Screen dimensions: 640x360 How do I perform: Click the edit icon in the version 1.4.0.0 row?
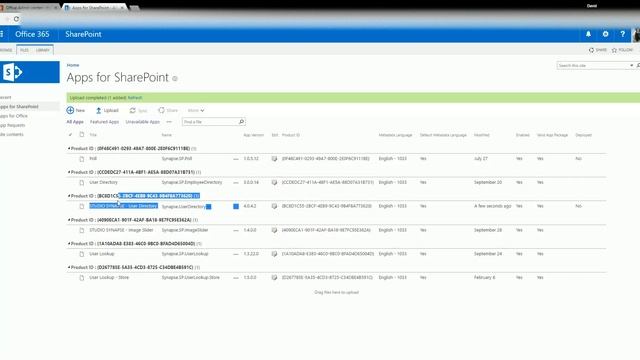(x=274, y=230)
